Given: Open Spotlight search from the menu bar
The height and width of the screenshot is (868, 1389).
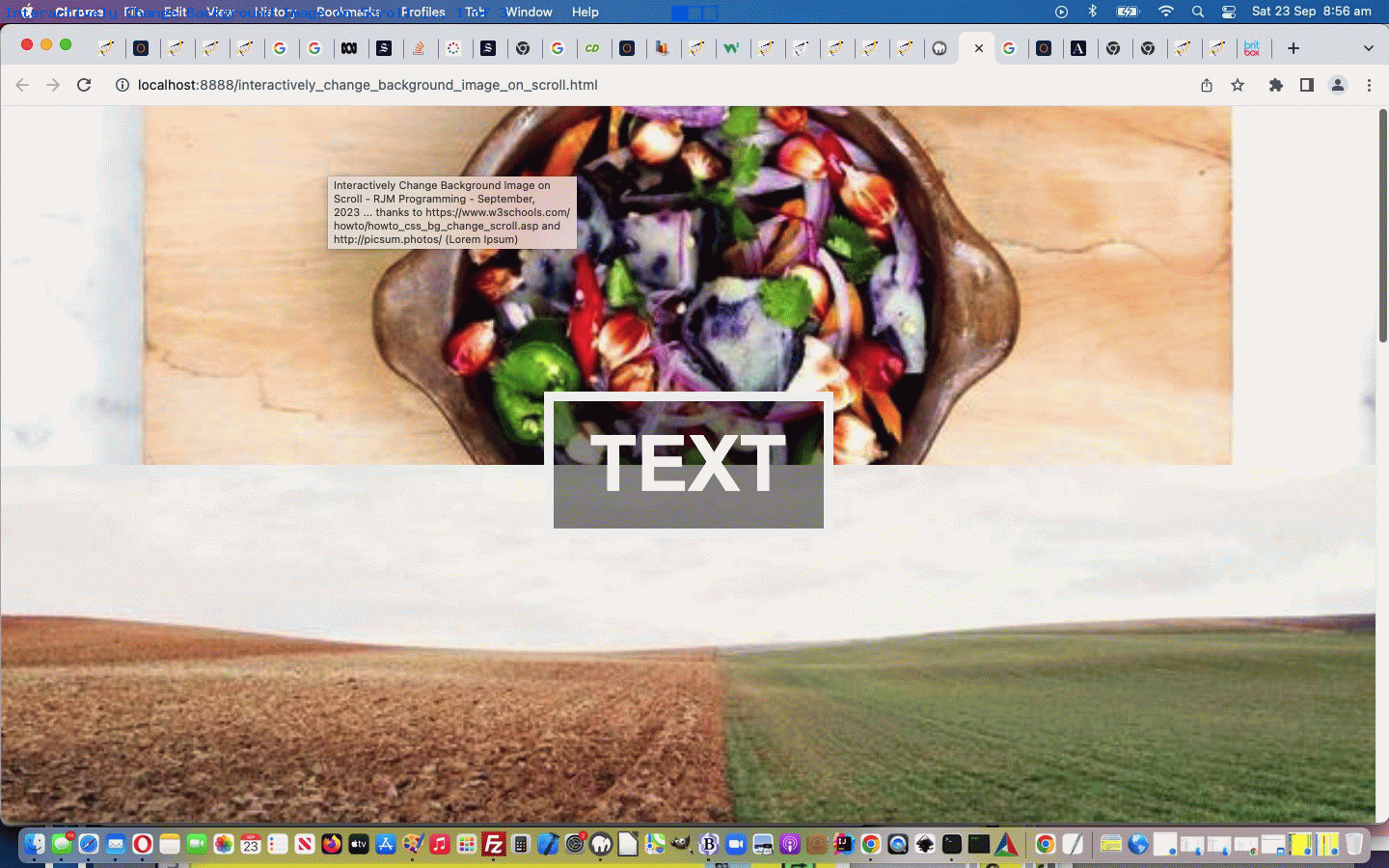Looking at the screenshot, I should 1197,12.
